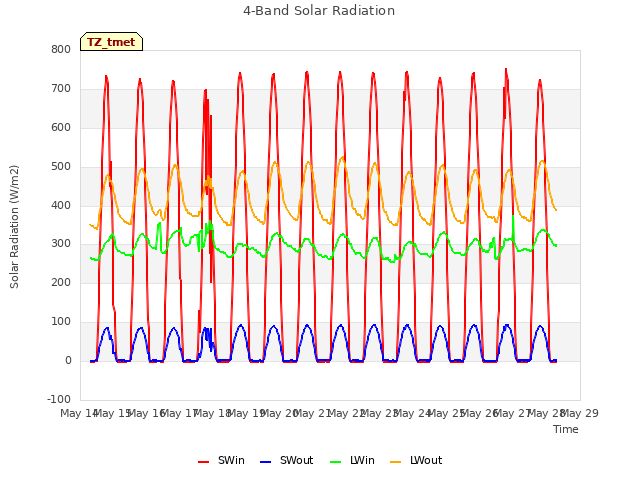Click the Solar Radiation (W/m2) axis label
The height and width of the screenshot is (480, 640).
[14, 227]
